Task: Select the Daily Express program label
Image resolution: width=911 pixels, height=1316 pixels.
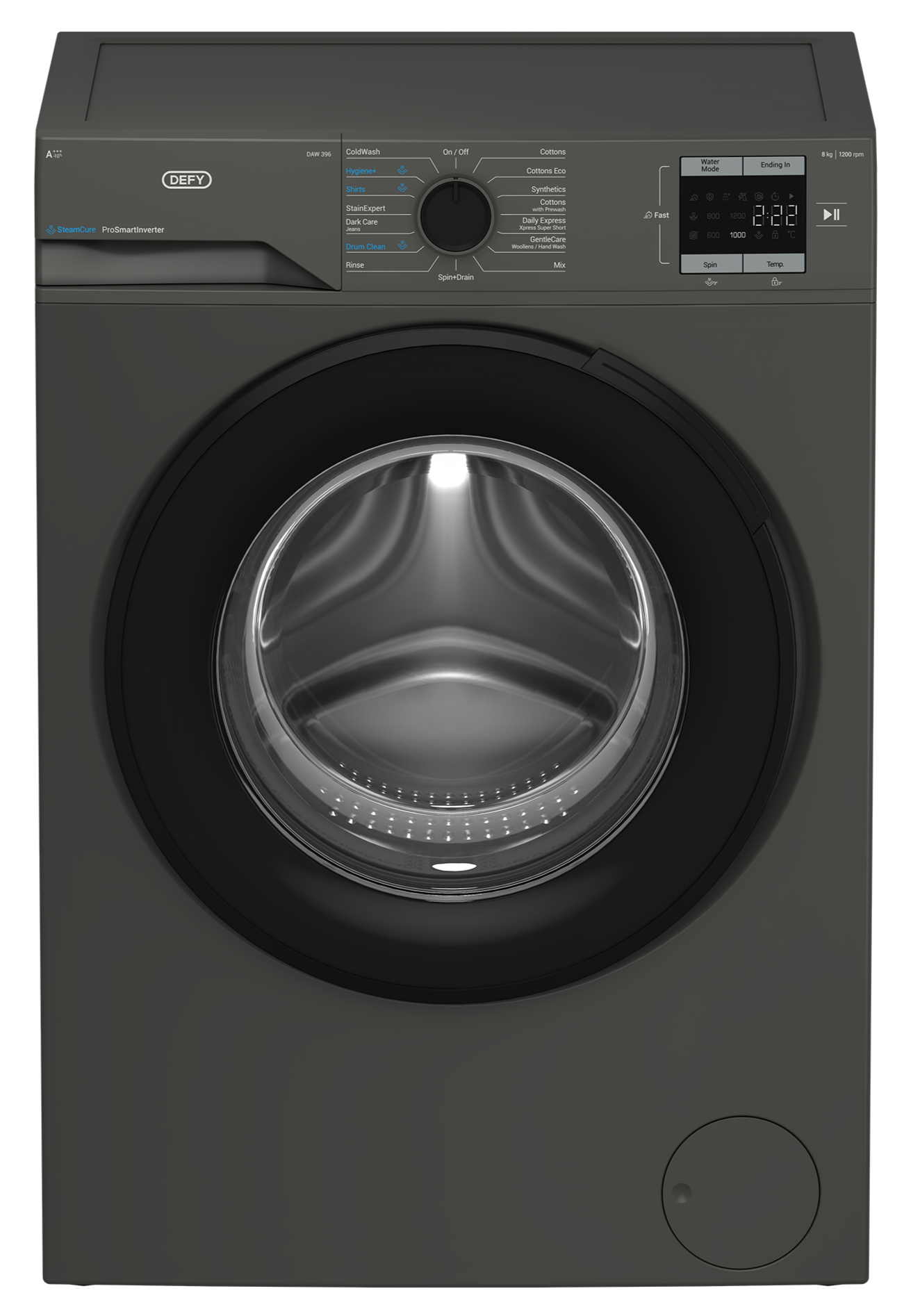Action: [x=543, y=221]
